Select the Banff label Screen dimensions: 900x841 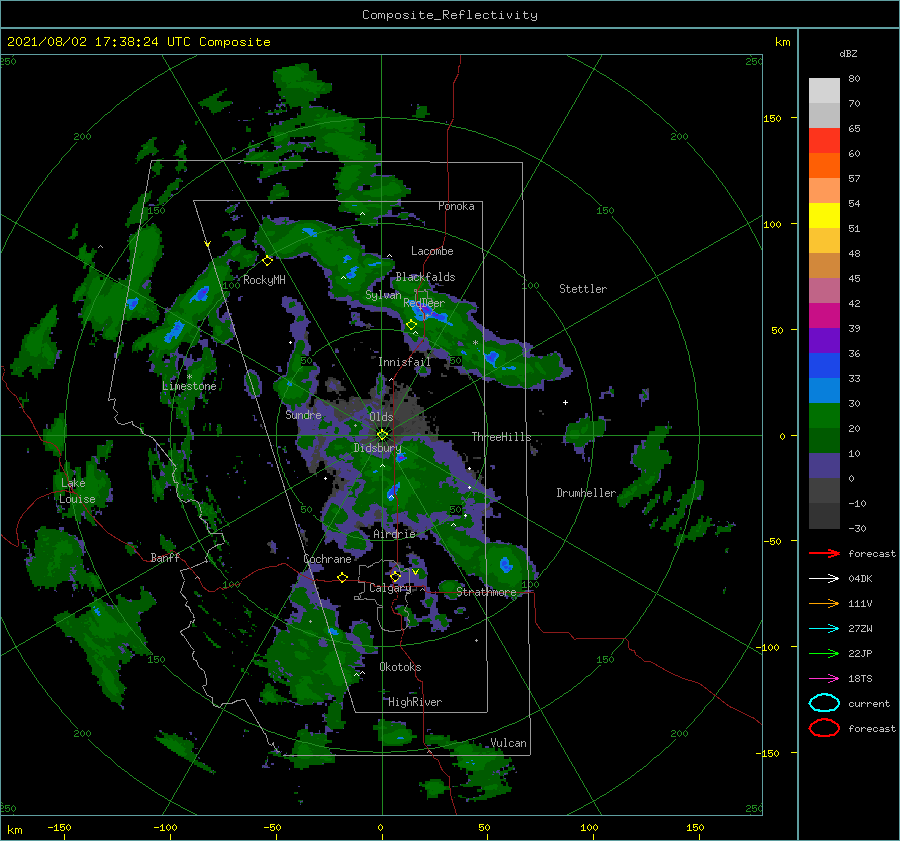(165, 557)
